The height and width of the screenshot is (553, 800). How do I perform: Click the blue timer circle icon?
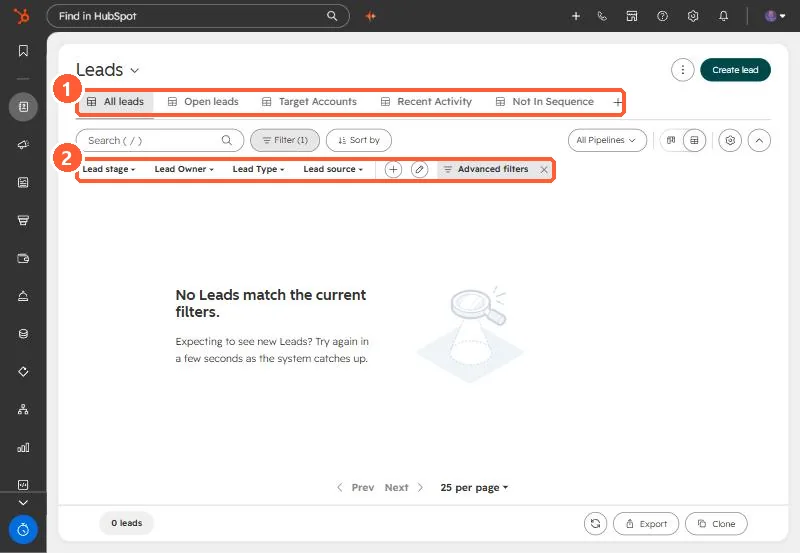23,530
